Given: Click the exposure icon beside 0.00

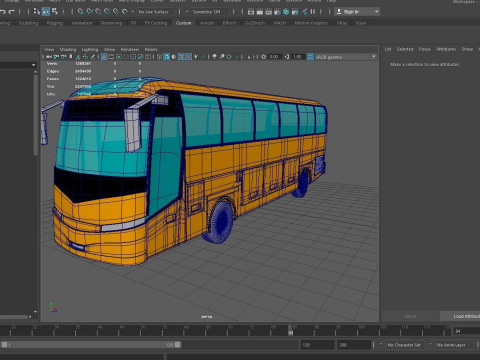Looking at the screenshot, I should pos(264,57).
